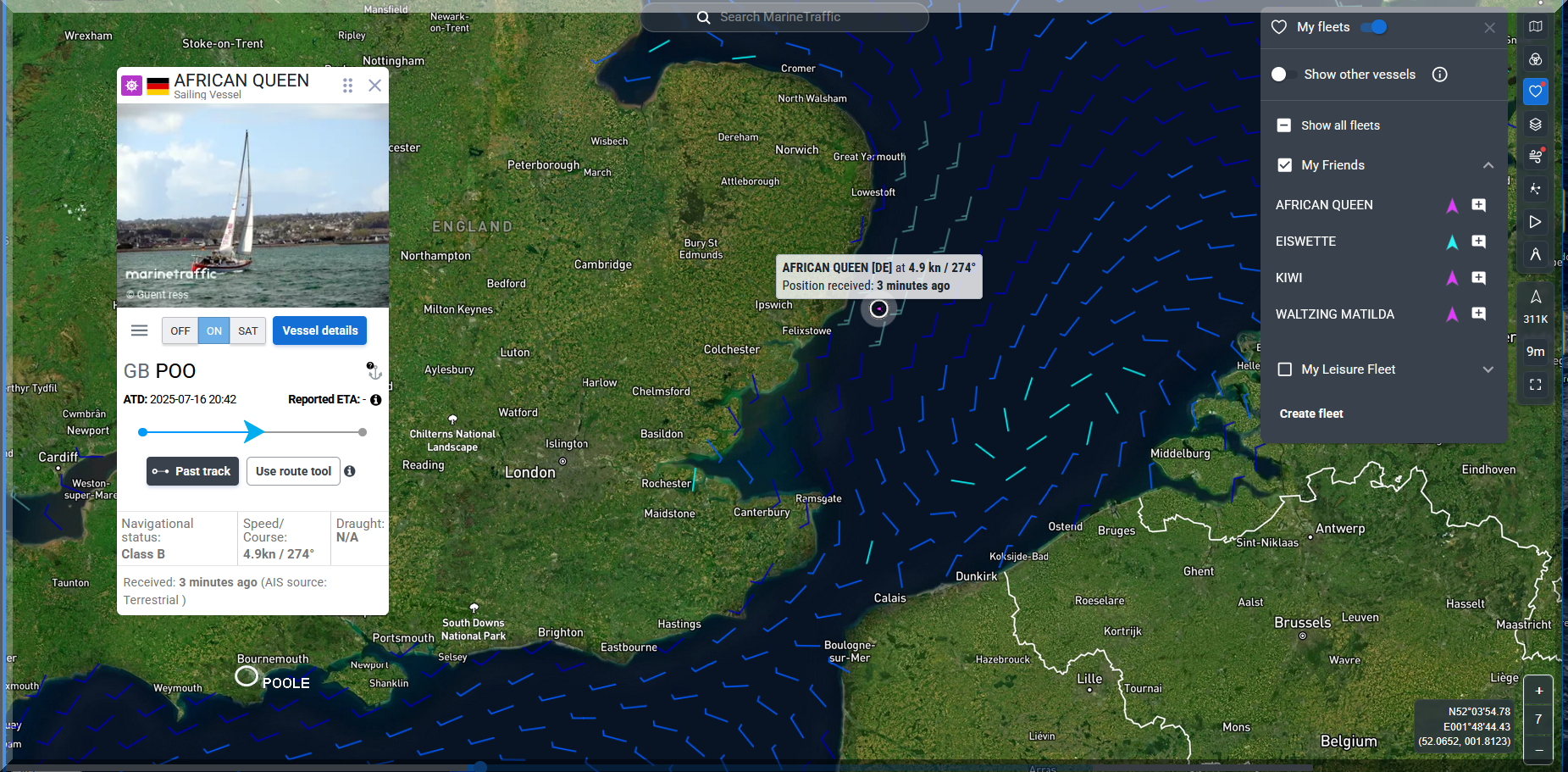1568x772 pixels.
Task: Open the map type icon at top
Action: tap(1535, 26)
